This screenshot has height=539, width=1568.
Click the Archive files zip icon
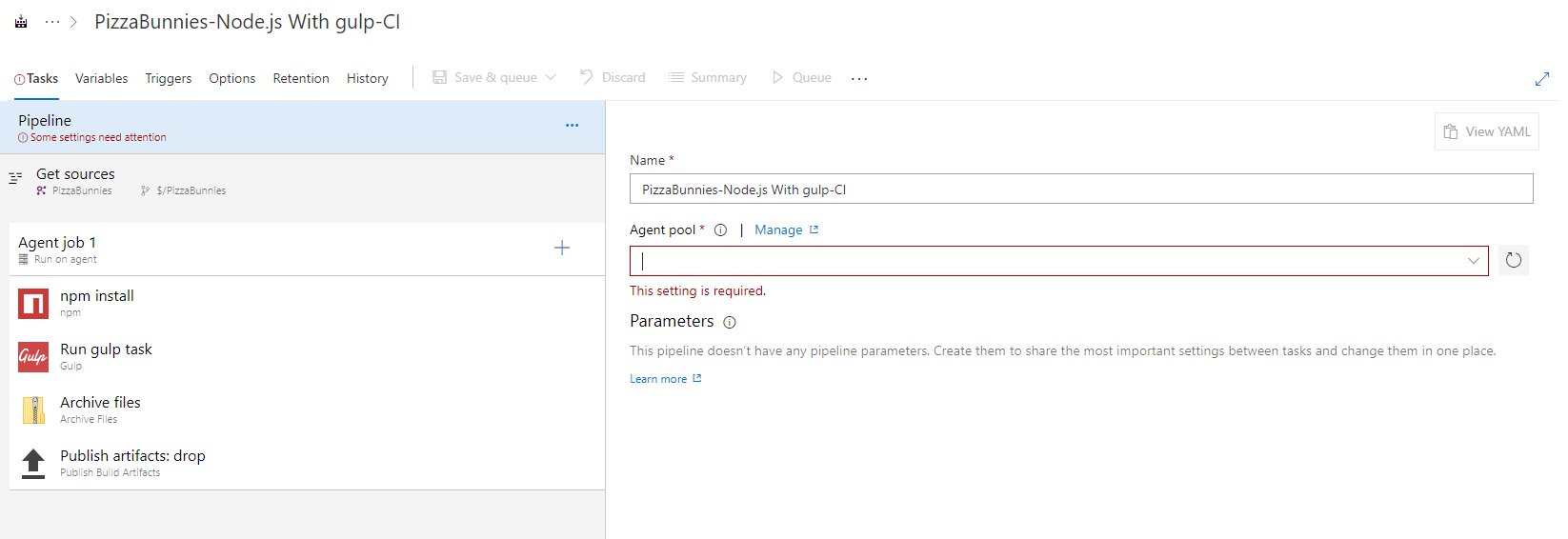pyautogui.click(x=33, y=410)
